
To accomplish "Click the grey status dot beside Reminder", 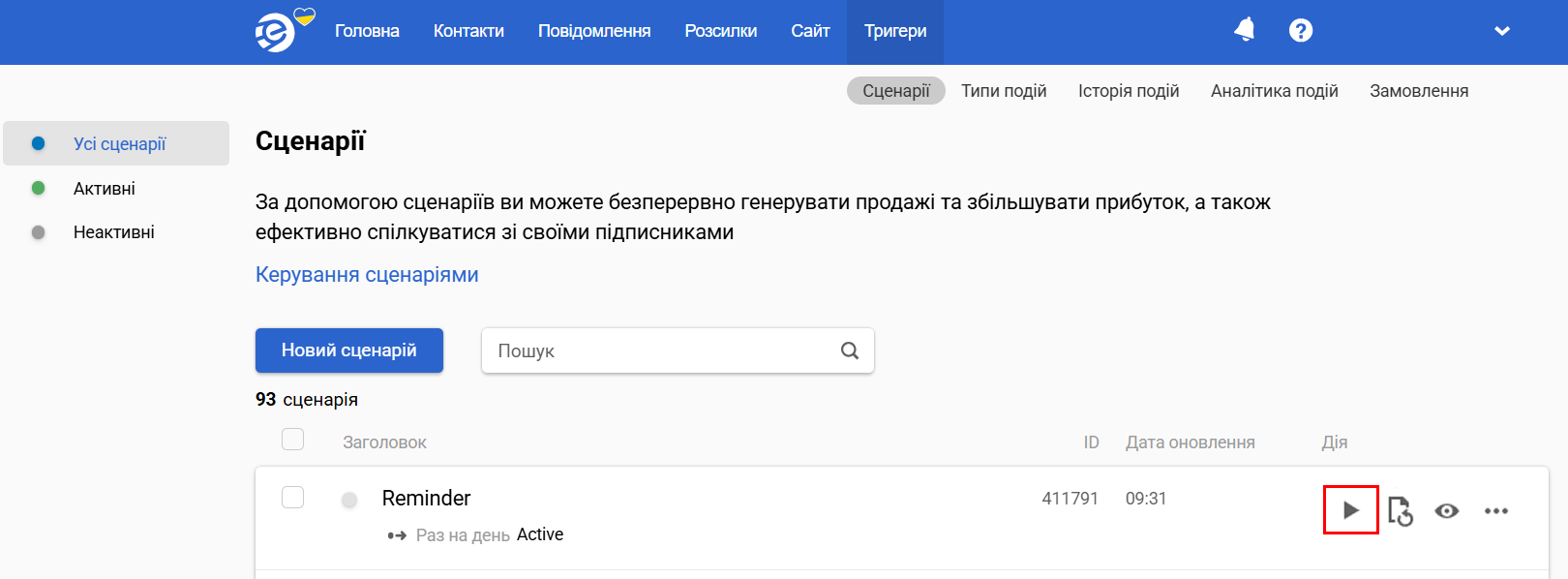I will 349,500.
